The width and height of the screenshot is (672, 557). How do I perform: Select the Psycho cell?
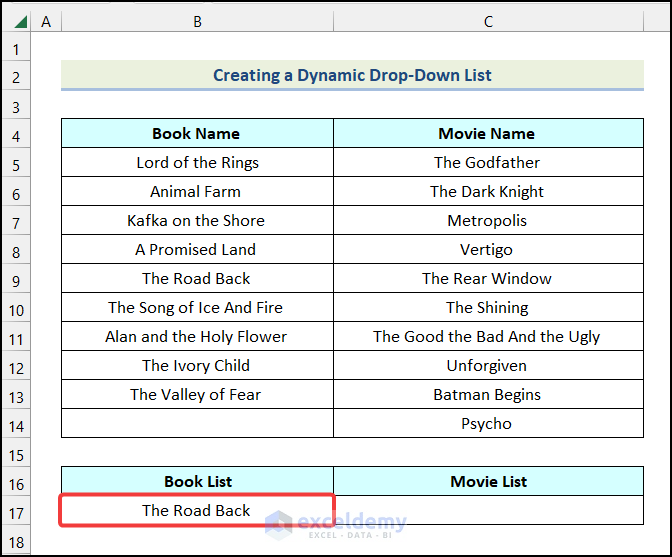click(488, 424)
